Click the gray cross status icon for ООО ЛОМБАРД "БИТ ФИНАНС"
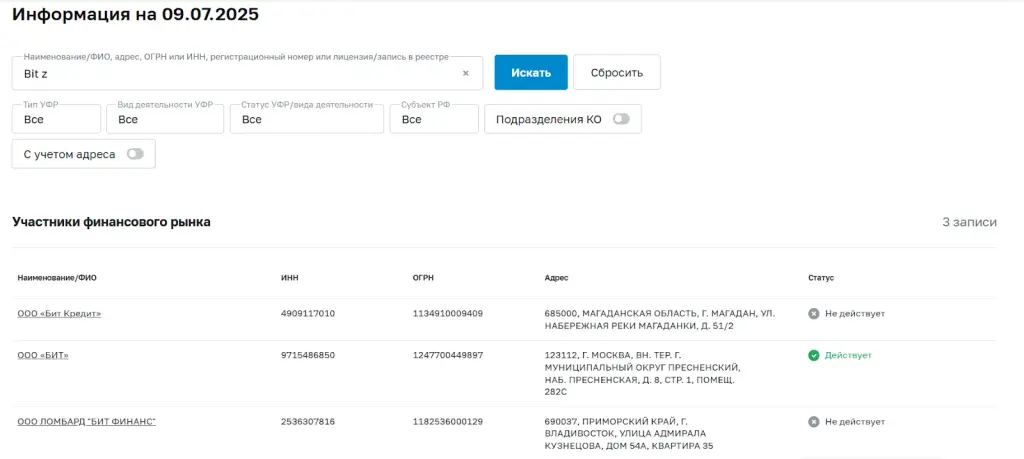This screenshot has height=459, width=1024. (813, 422)
